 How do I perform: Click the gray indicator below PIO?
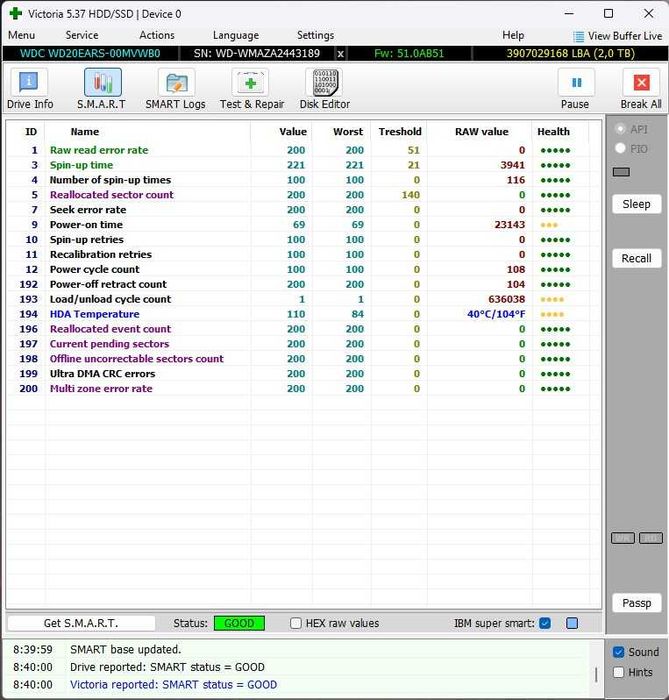point(621,172)
